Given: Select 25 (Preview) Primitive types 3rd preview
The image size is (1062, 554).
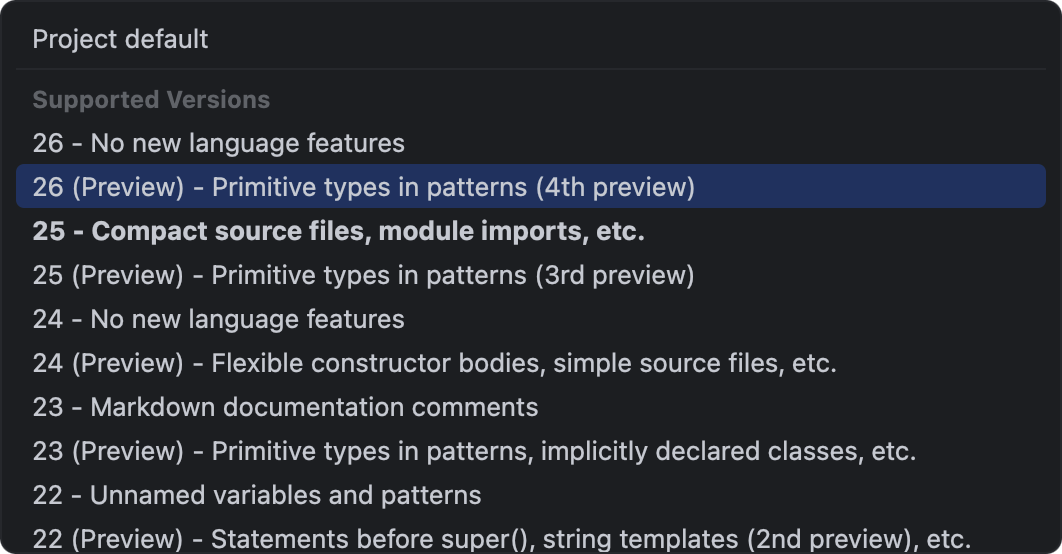Looking at the screenshot, I should (x=363, y=275).
